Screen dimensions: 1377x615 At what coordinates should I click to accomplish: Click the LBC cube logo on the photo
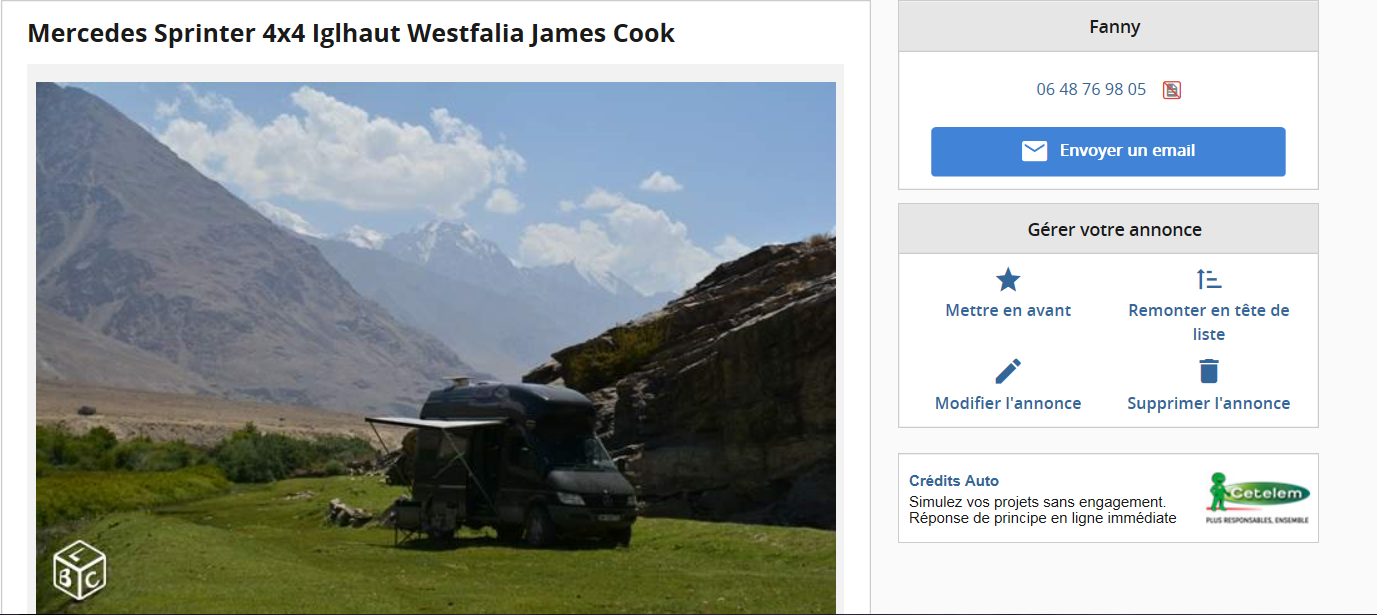(x=80, y=570)
